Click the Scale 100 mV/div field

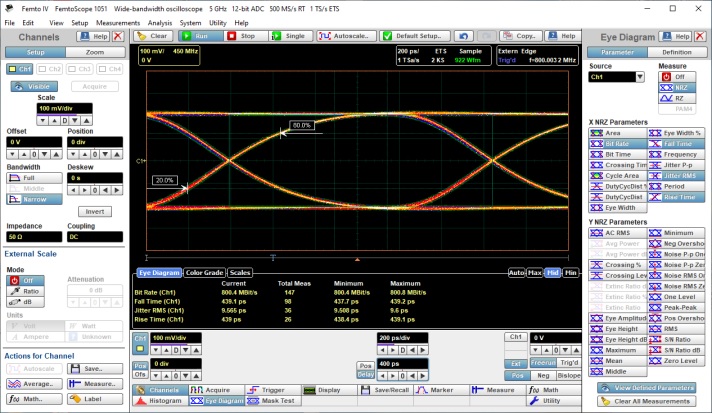pyautogui.click(x=65, y=107)
